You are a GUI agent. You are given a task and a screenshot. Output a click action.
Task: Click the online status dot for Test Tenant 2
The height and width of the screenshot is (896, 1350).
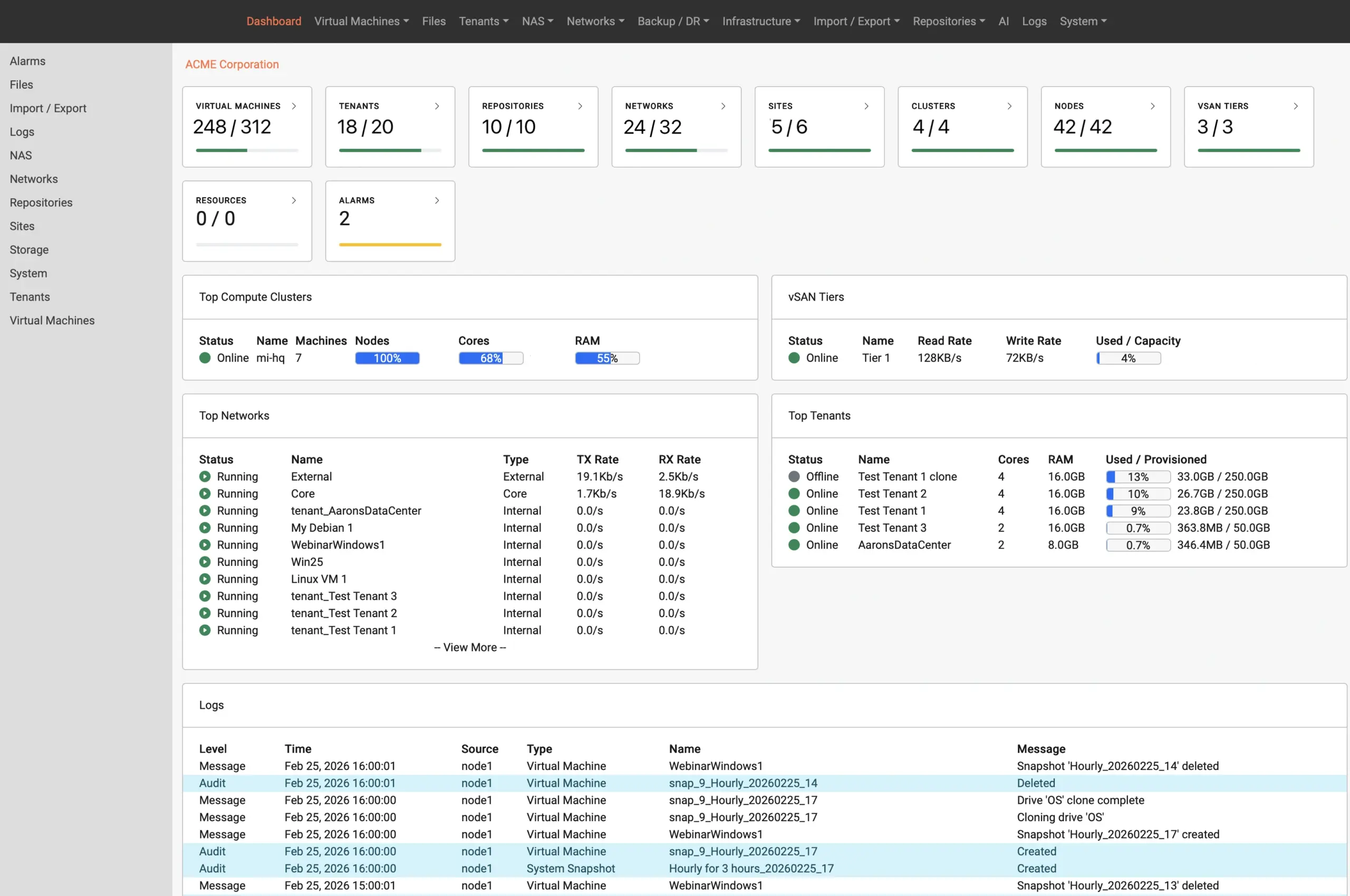pyautogui.click(x=794, y=493)
